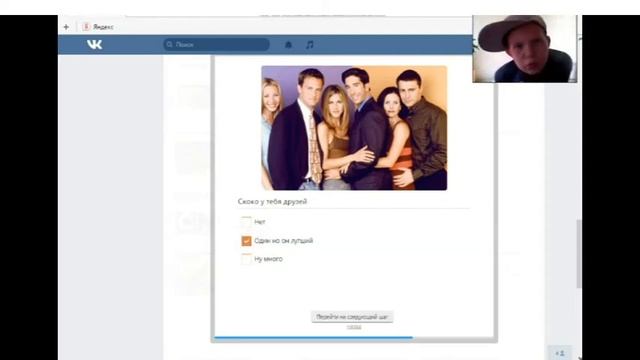Select the question text "Скоко у тебя друзей"

pyautogui.click(x=272, y=201)
